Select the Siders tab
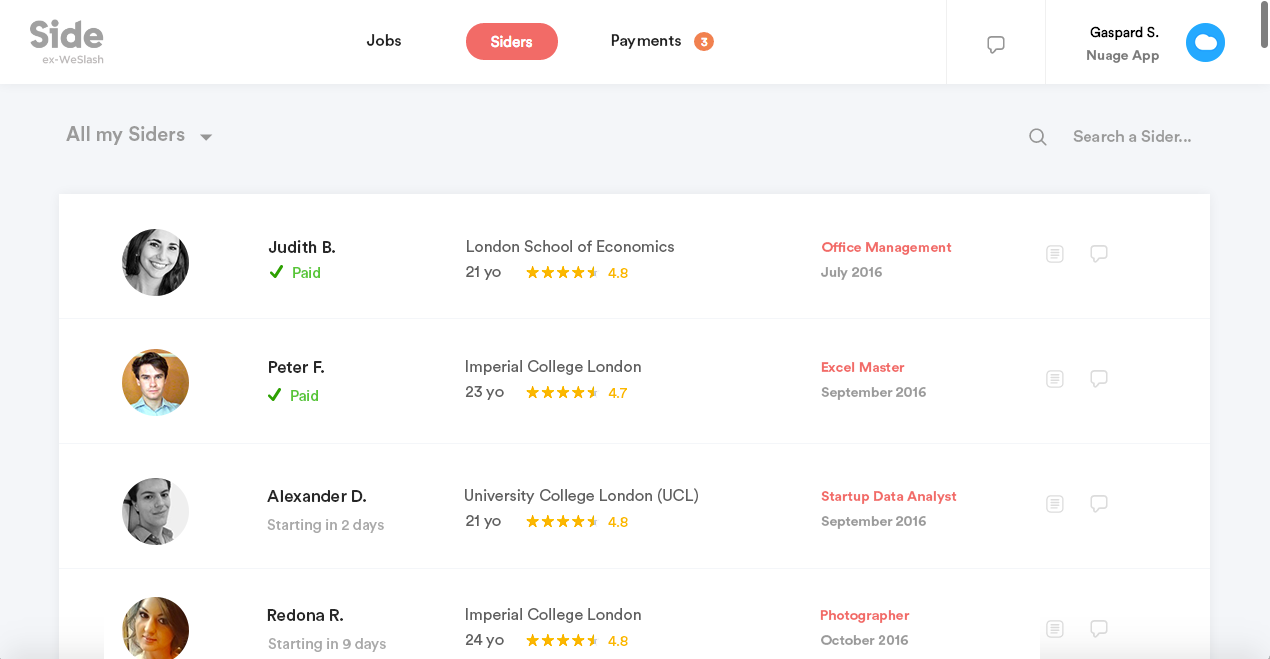The image size is (1270, 659). click(x=511, y=42)
